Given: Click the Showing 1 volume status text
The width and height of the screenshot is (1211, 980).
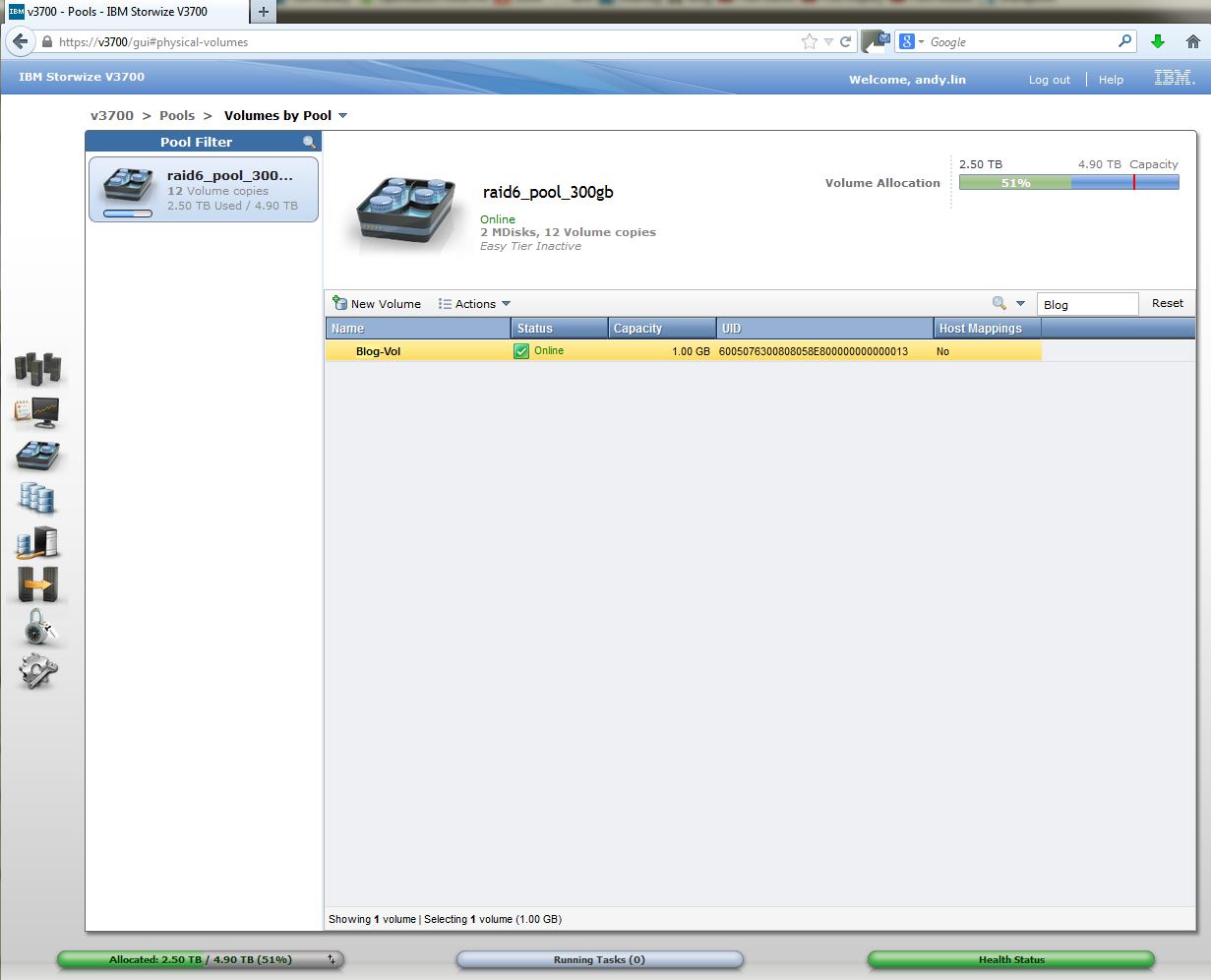Looking at the screenshot, I should 372,919.
